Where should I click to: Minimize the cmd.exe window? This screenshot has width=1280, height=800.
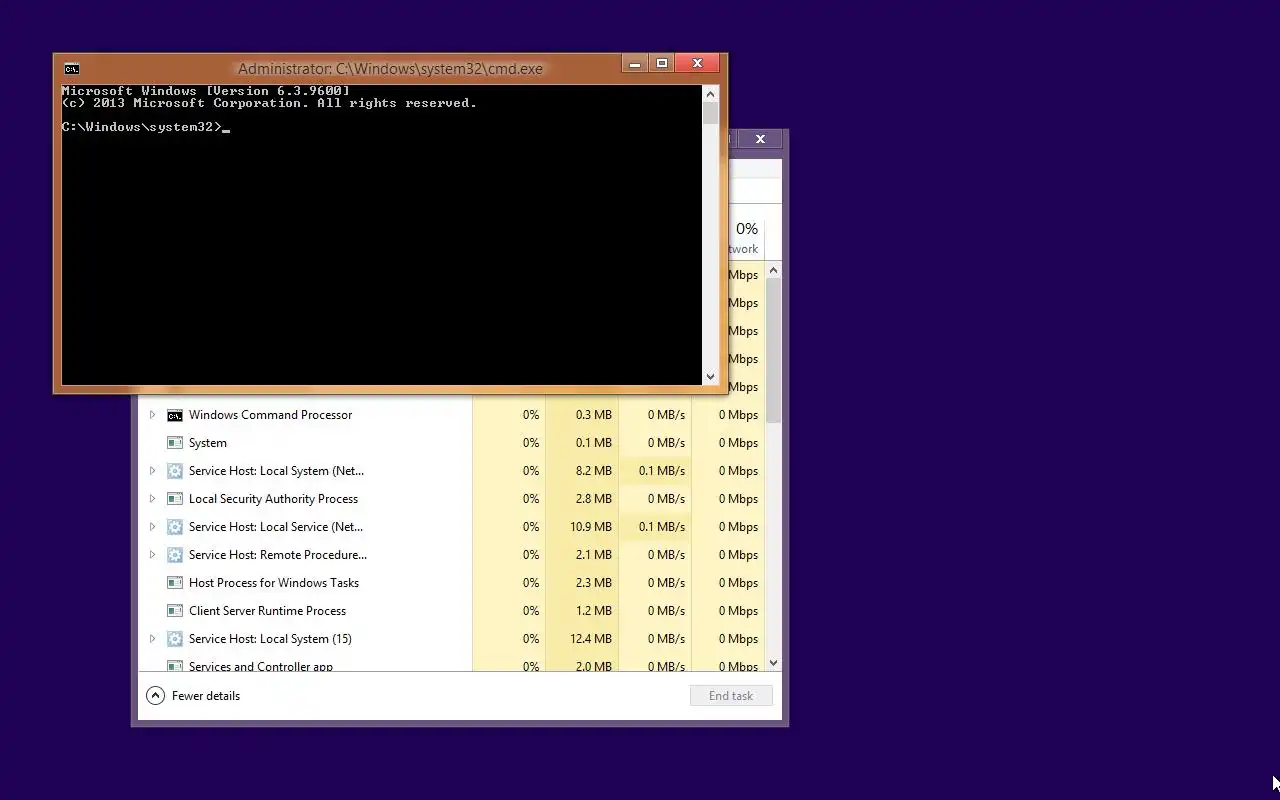pos(635,64)
